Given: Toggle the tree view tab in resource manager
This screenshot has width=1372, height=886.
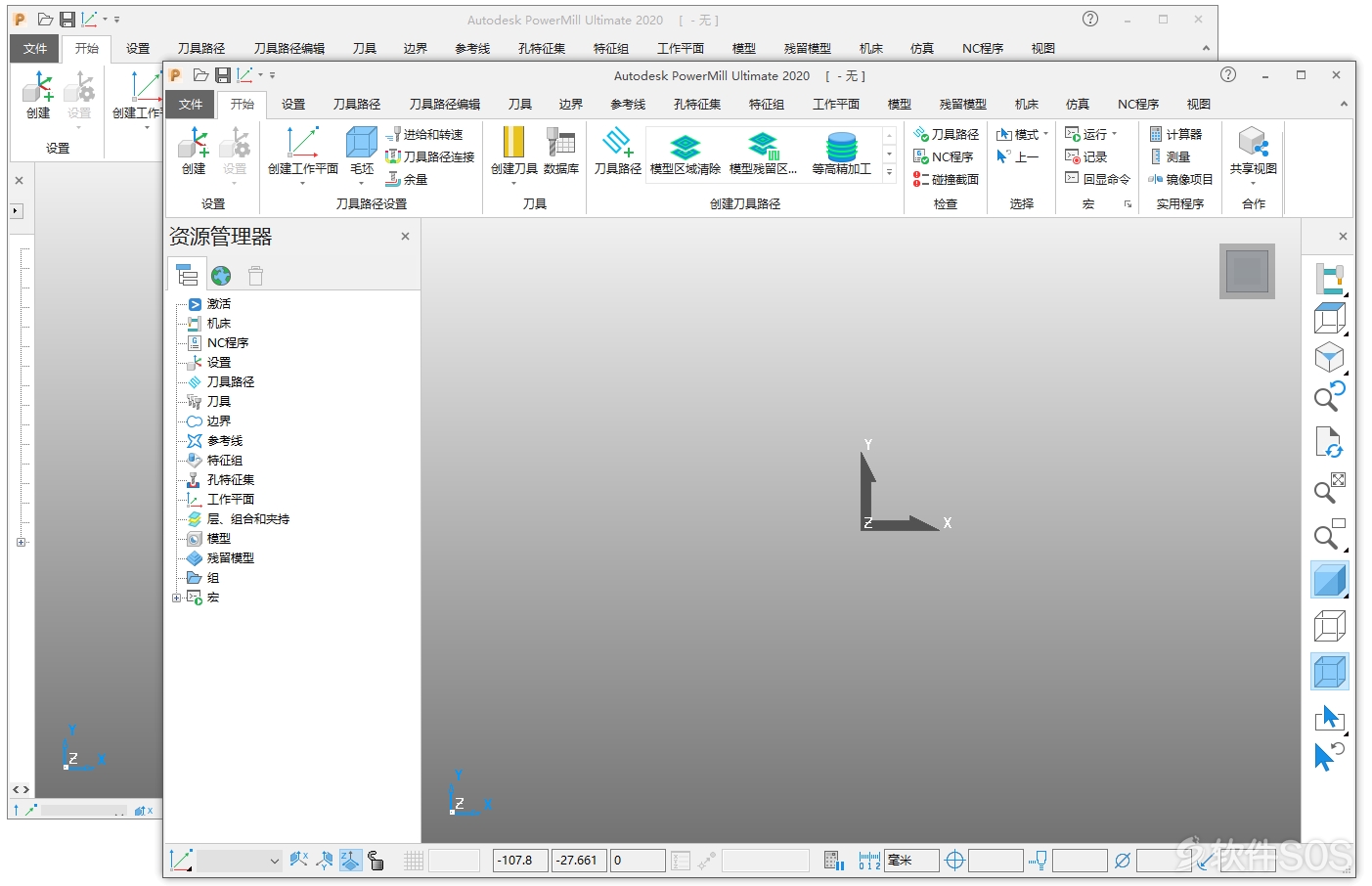Looking at the screenshot, I should pyautogui.click(x=186, y=276).
